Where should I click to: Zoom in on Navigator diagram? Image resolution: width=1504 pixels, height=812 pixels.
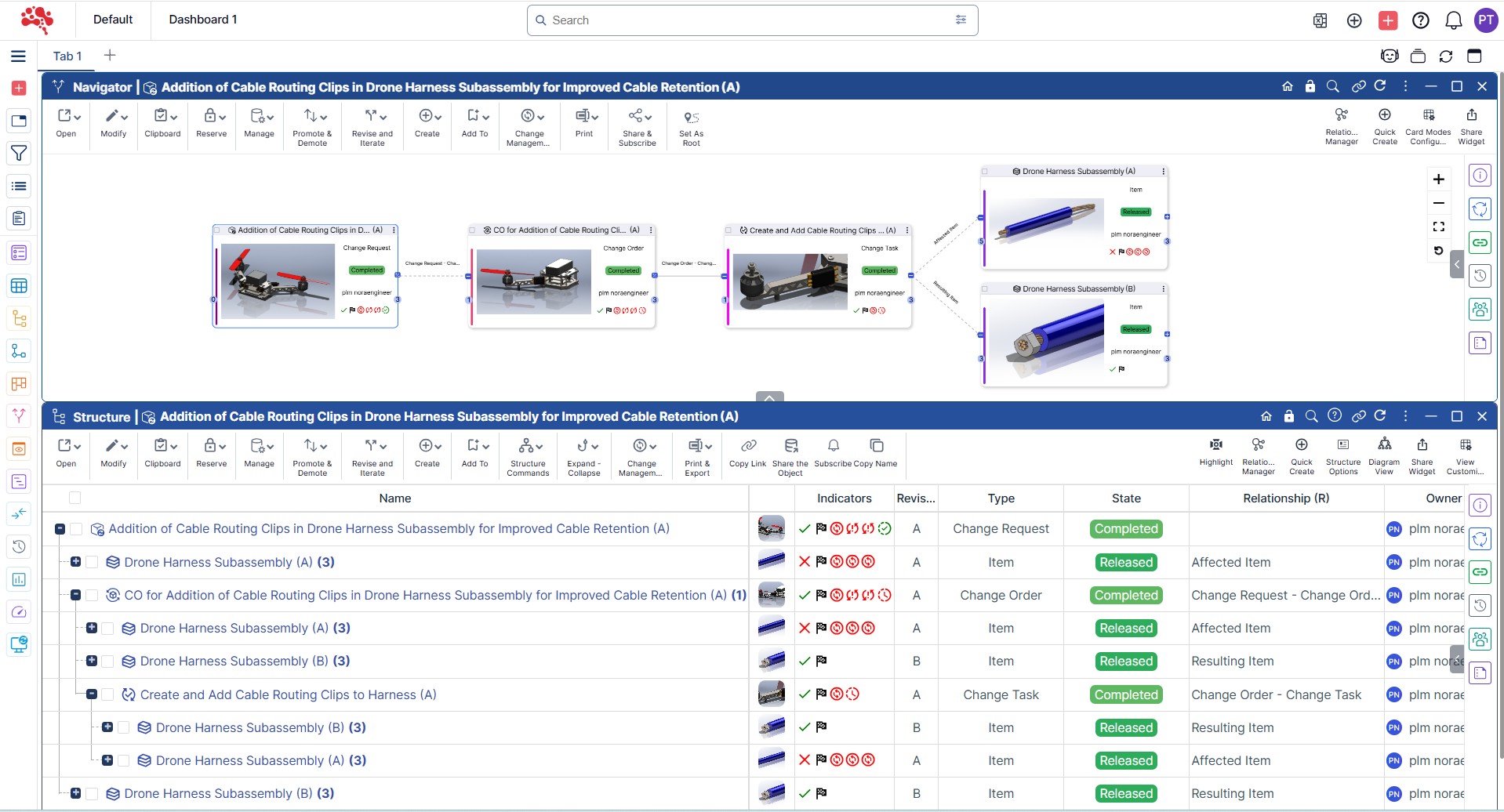(1438, 179)
